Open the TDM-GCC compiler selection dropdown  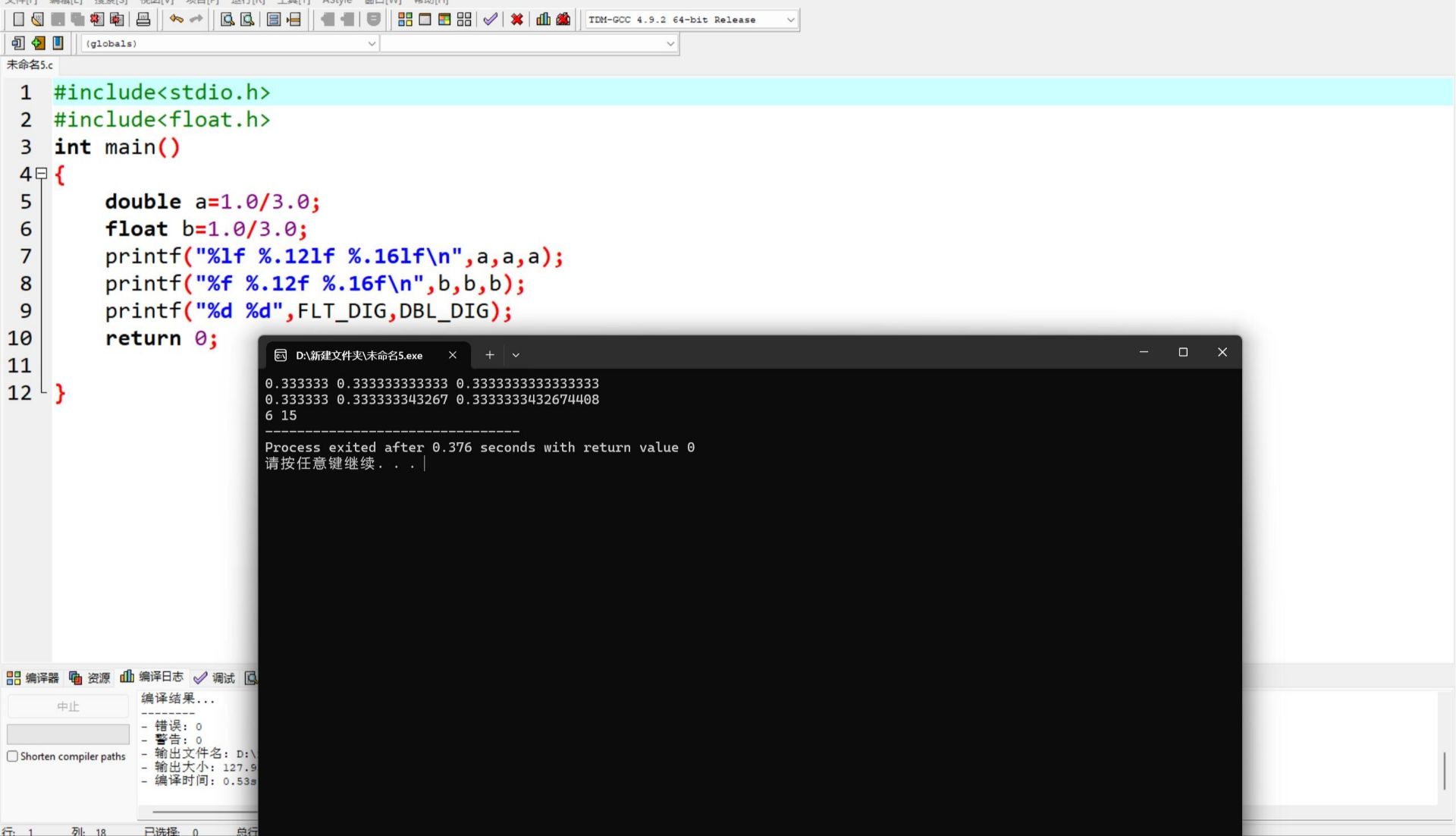point(790,20)
